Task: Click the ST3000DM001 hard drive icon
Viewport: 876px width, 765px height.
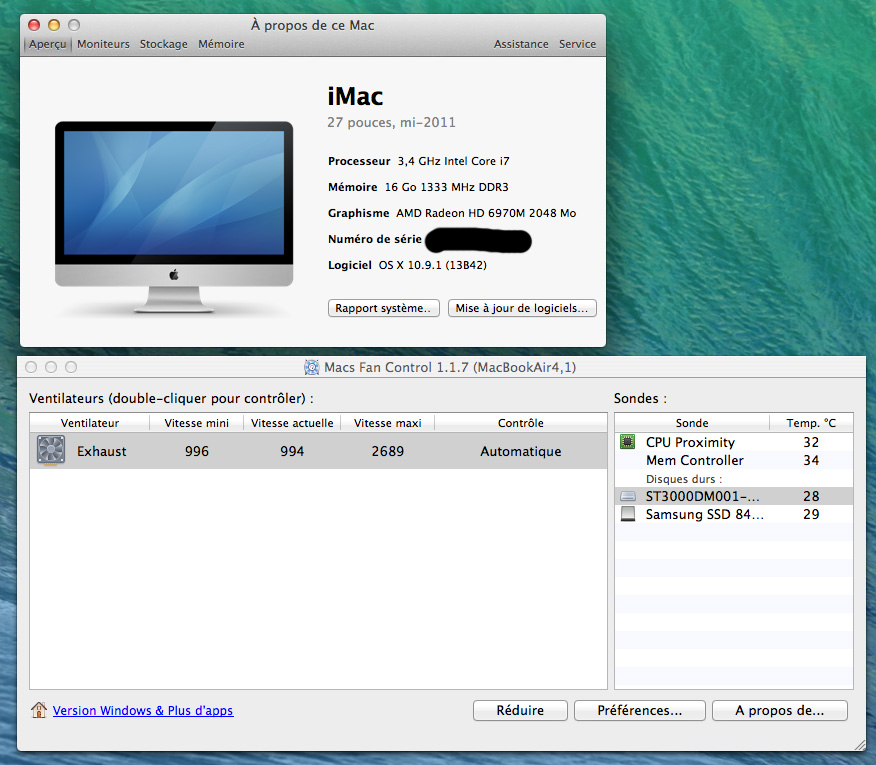Action: 628,496
